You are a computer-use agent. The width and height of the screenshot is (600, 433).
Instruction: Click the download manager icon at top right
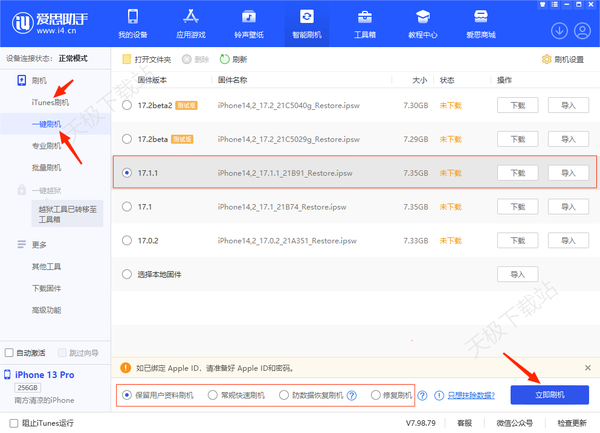560,30
